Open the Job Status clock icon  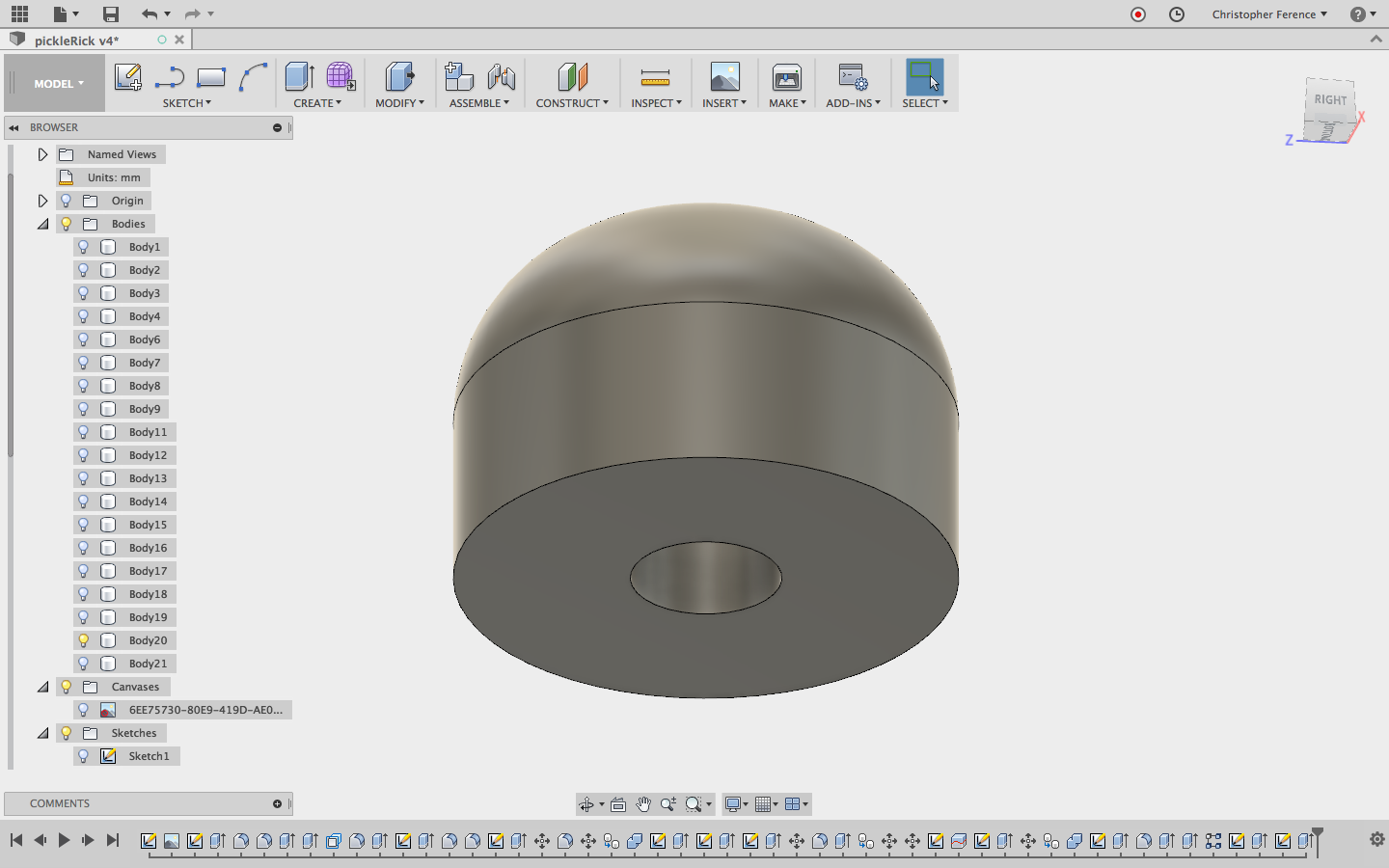(x=1176, y=14)
